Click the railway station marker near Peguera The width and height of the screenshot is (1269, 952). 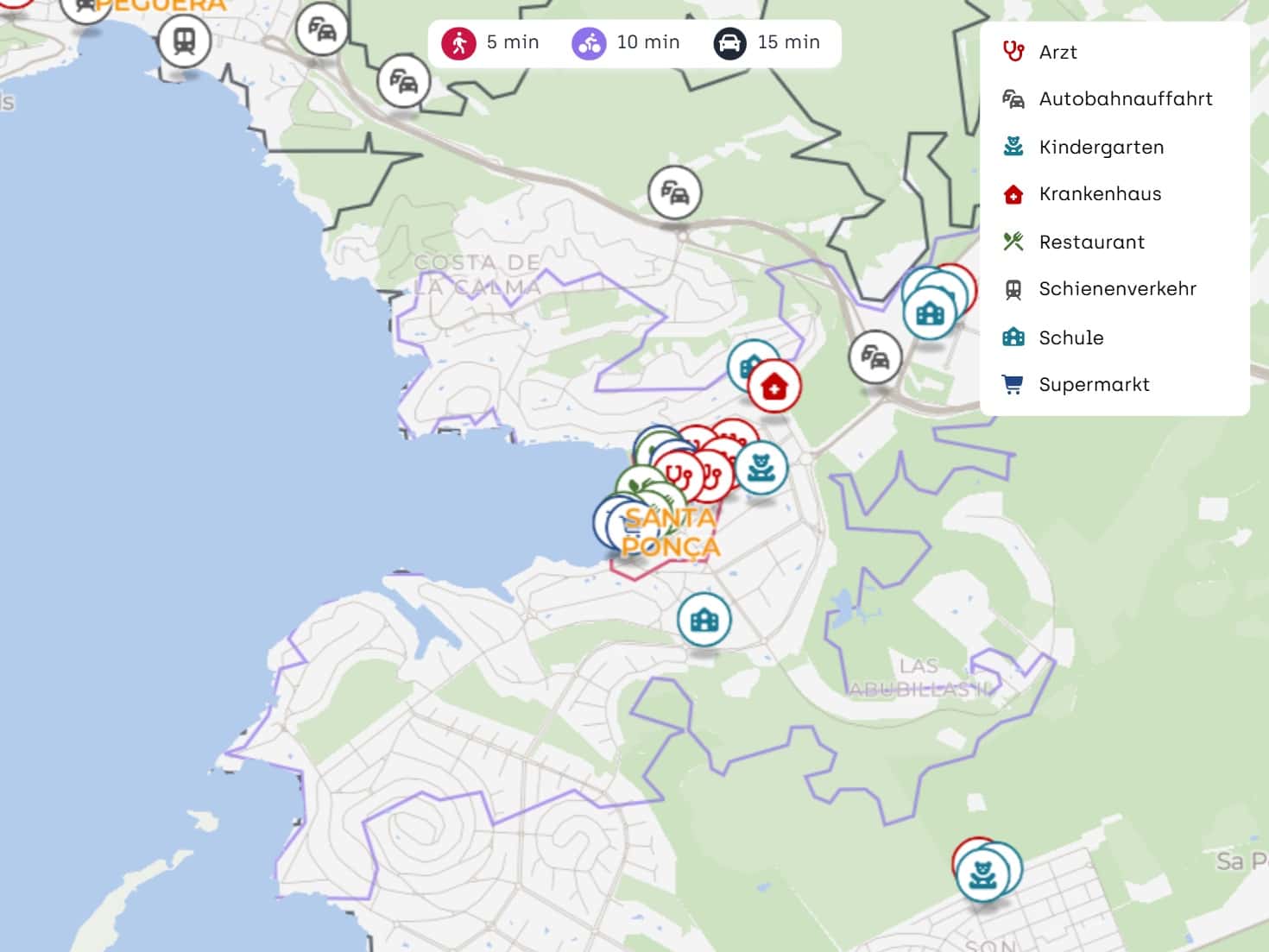[185, 41]
